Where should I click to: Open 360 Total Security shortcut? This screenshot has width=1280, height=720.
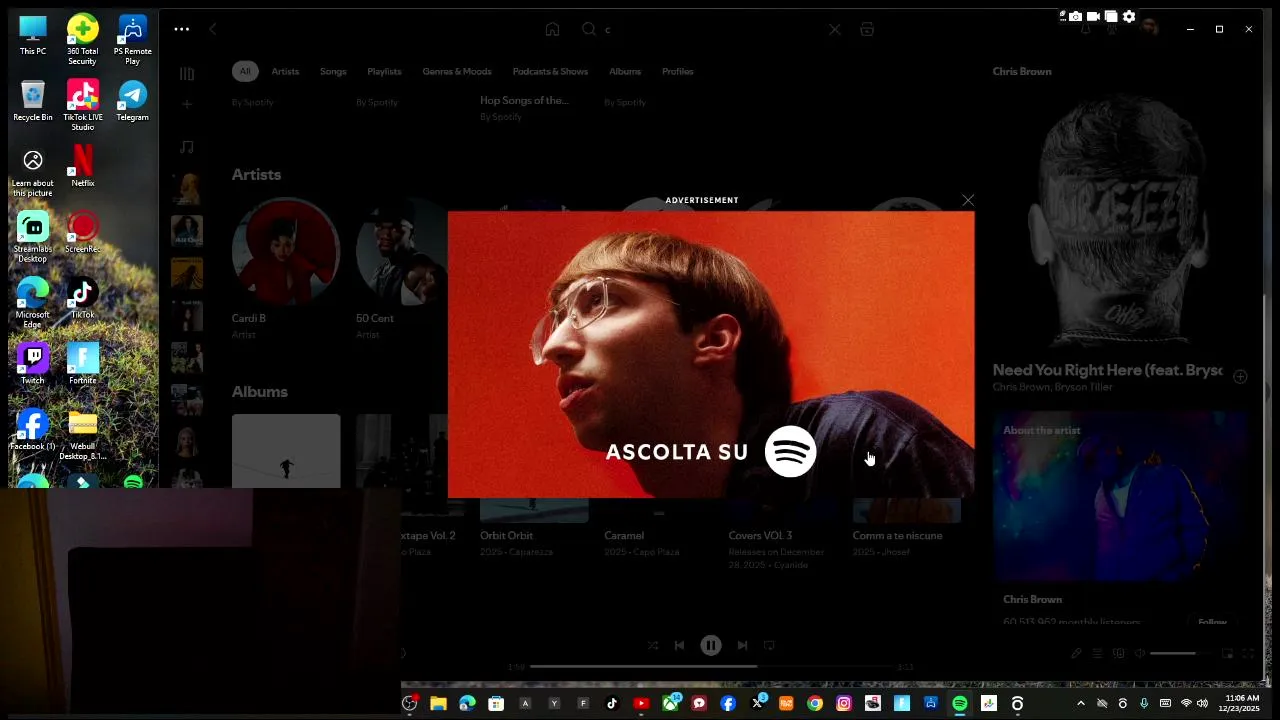coord(83,40)
